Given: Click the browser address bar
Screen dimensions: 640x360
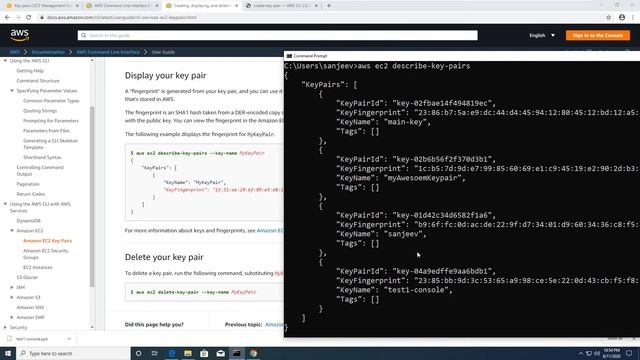Looking at the screenshot, I should (318, 18).
